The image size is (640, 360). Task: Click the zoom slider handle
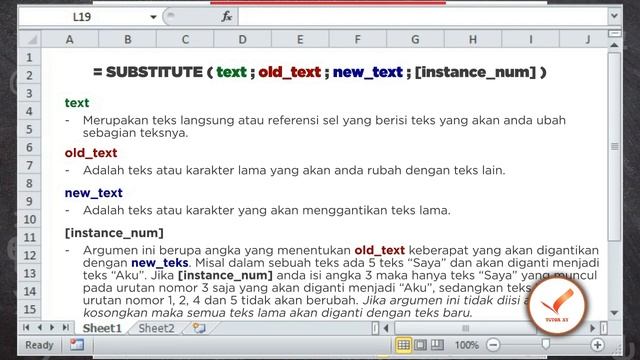[546, 344]
